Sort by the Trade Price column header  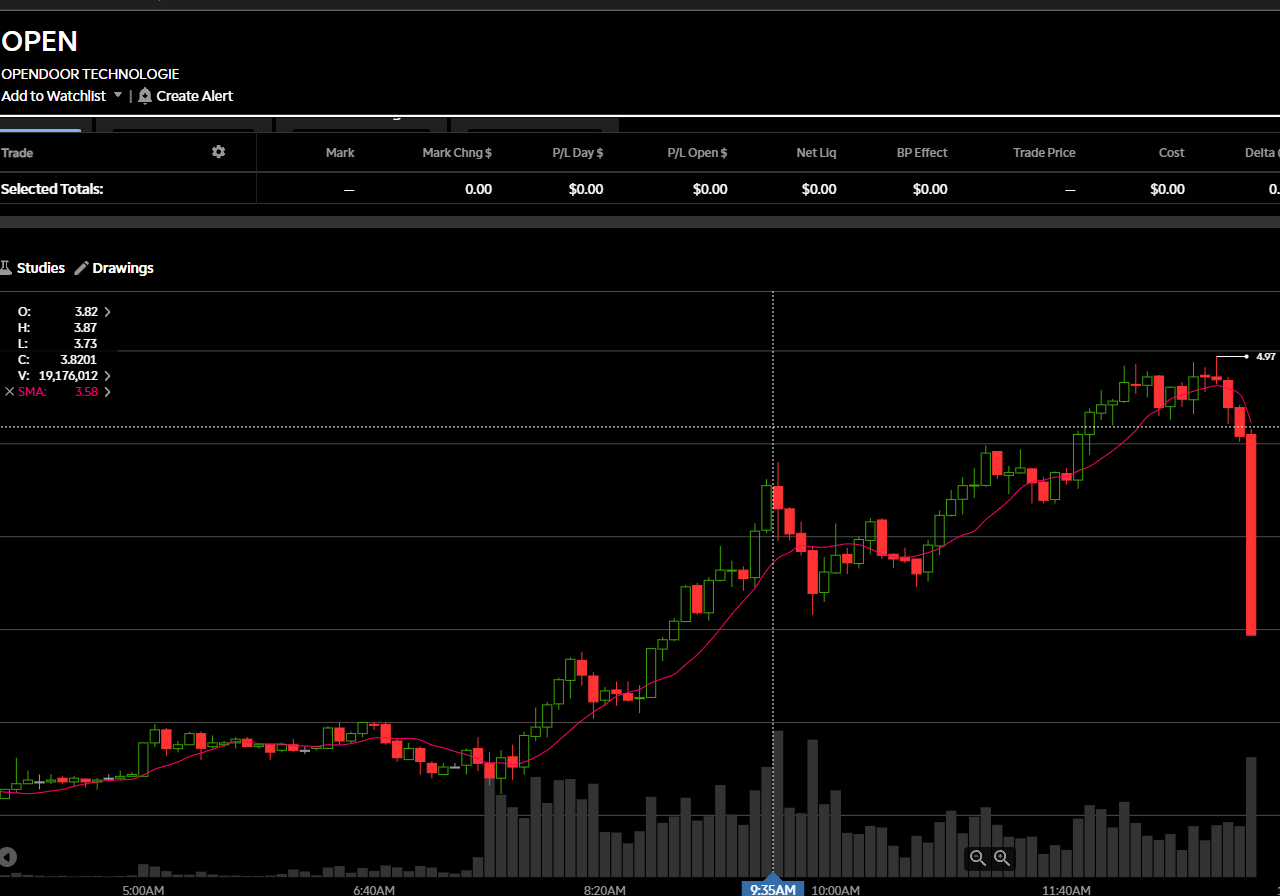(1044, 153)
